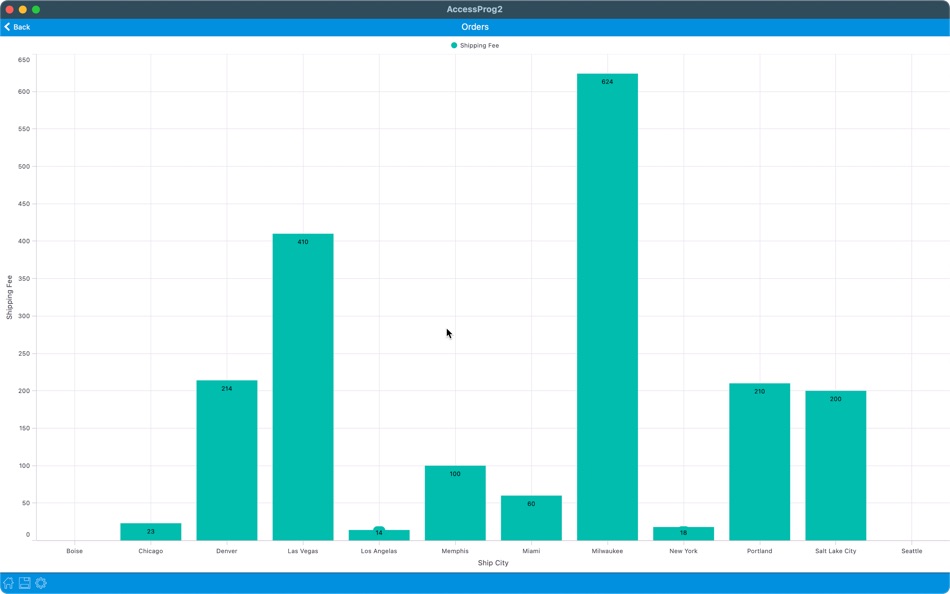
Task: Click the Ship City axis title
Action: click(x=493, y=563)
